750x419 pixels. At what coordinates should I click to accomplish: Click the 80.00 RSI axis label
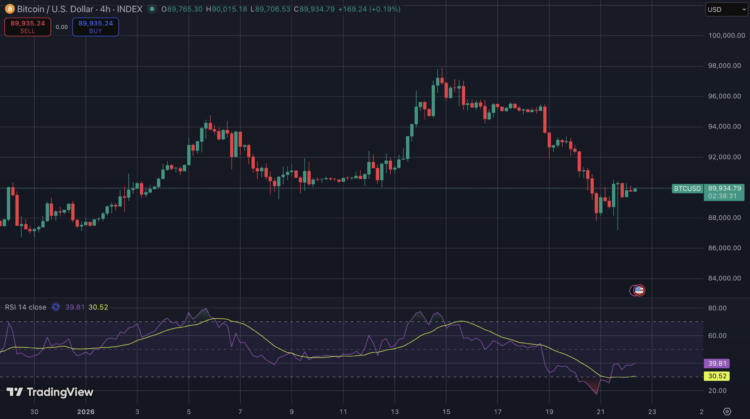(x=717, y=308)
